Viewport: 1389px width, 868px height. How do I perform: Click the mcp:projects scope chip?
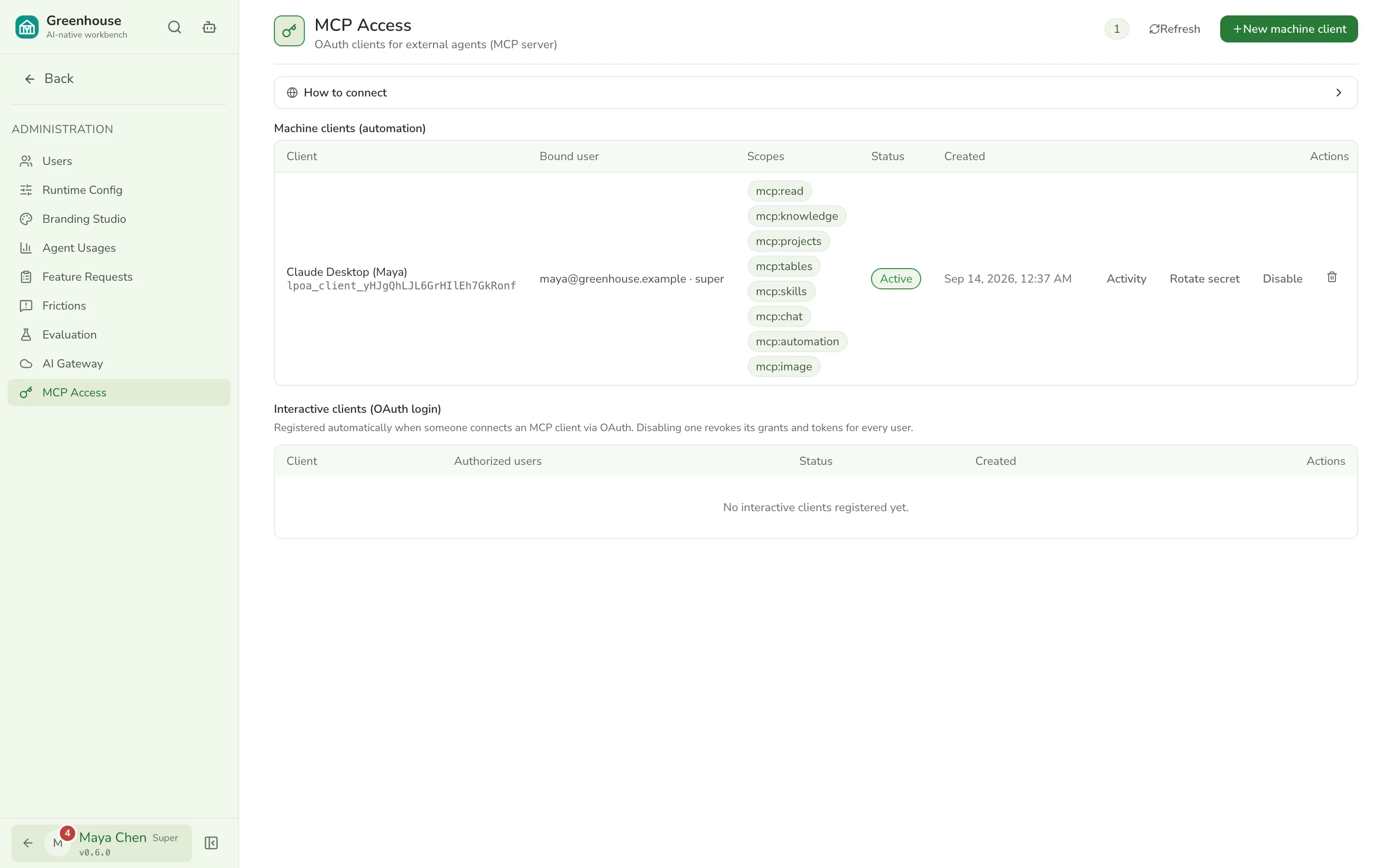(789, 241)
